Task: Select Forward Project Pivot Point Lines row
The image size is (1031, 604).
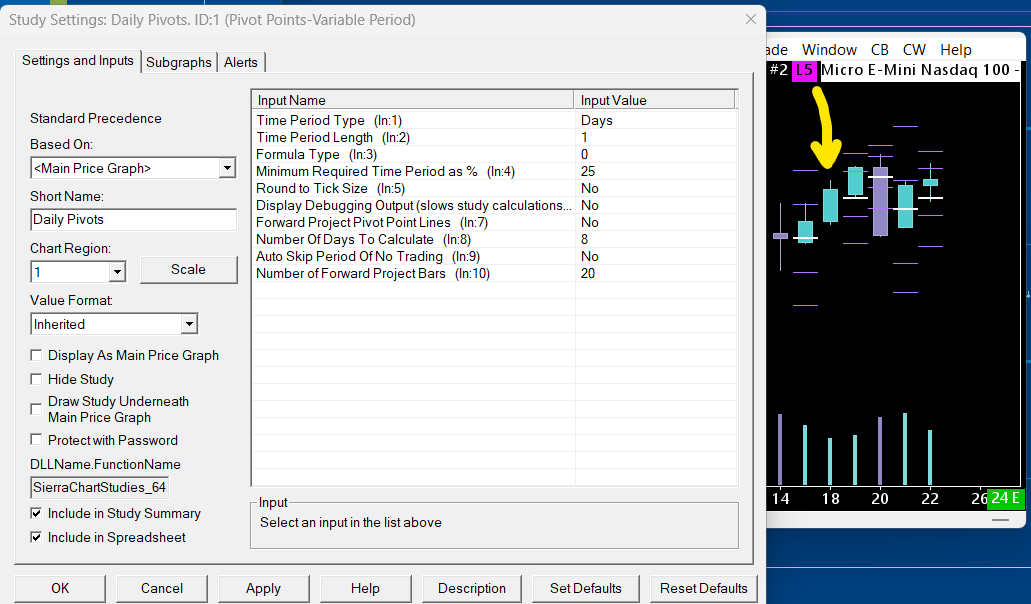Action: click(x=494, y=223)
